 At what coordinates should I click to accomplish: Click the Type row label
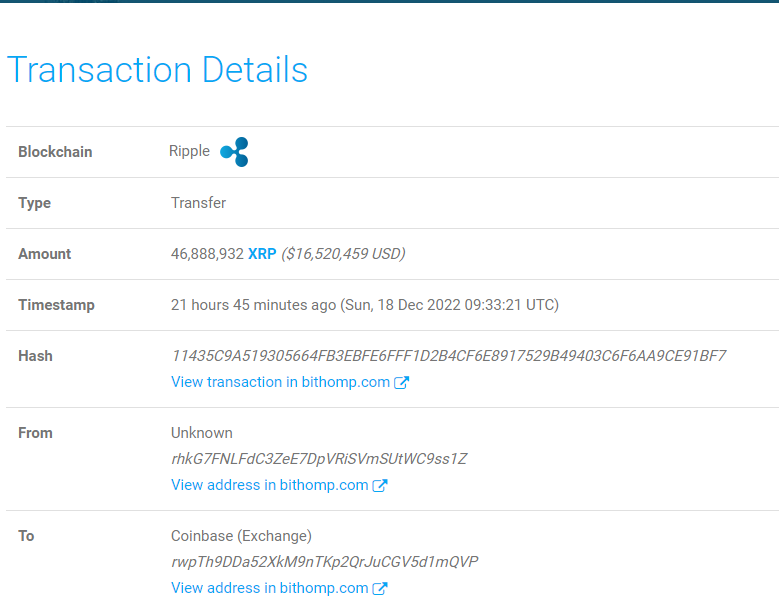coord(34,203)
